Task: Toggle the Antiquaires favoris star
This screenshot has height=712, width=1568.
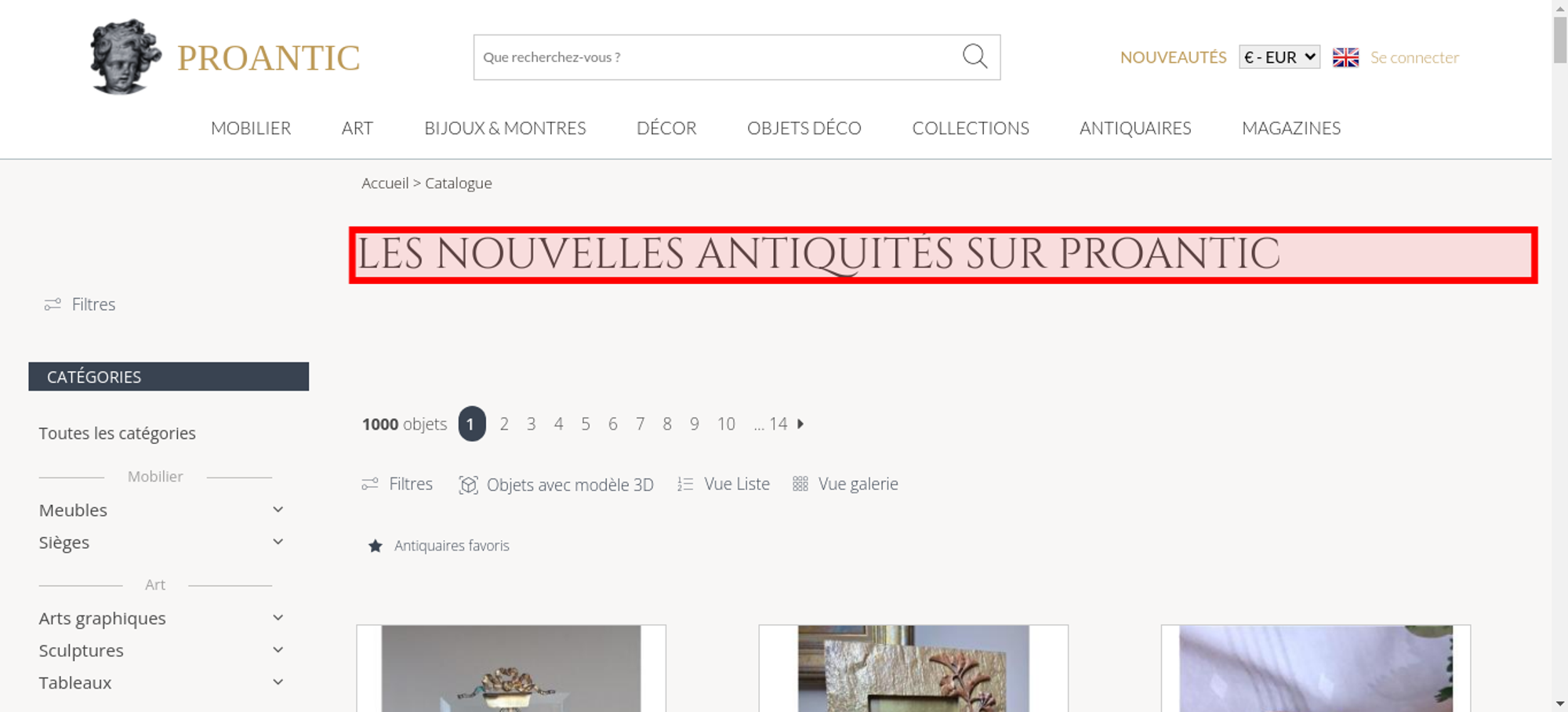Action: click(376, 546)
